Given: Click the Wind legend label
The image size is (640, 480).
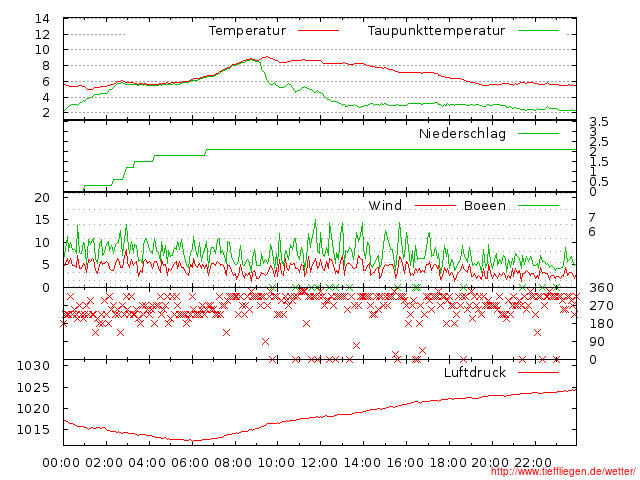Looking at the screenshot, I should [385, 205].
